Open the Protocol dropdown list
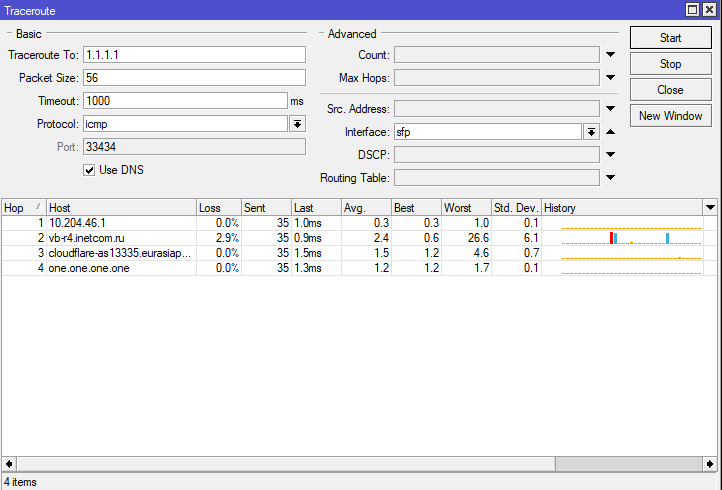Viewport: 722px width, 490px height. coord(297,124)
